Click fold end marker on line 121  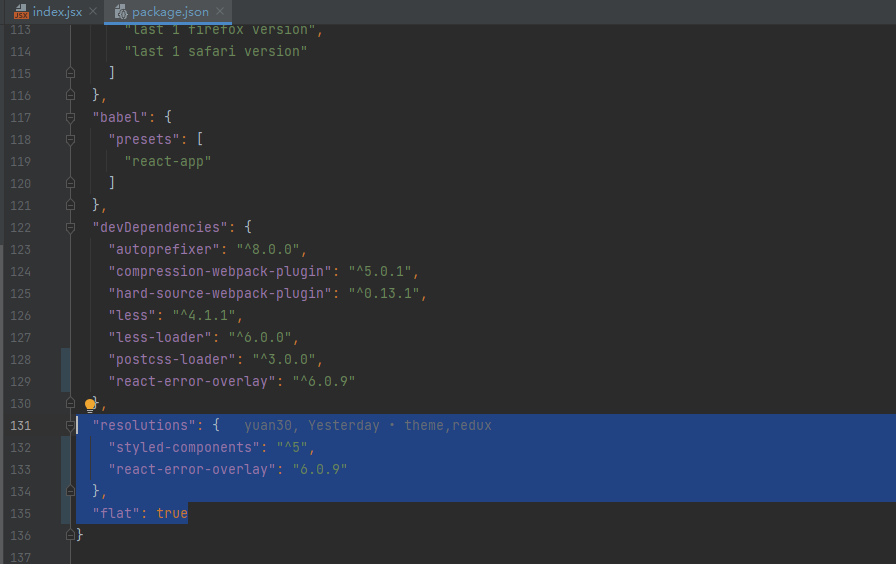click(x=70, y=205)
